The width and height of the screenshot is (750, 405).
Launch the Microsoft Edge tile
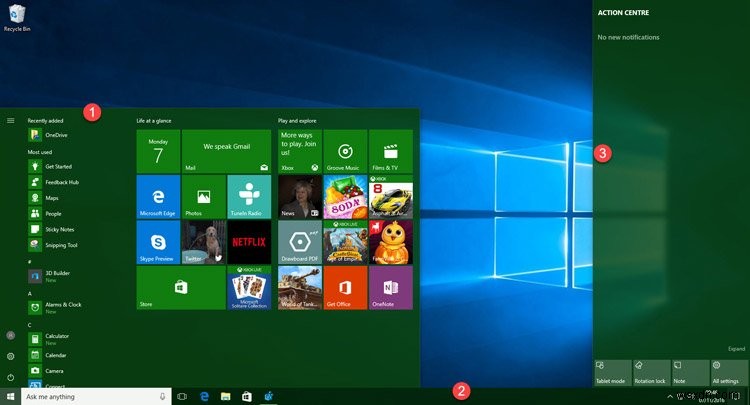(158, 197)
